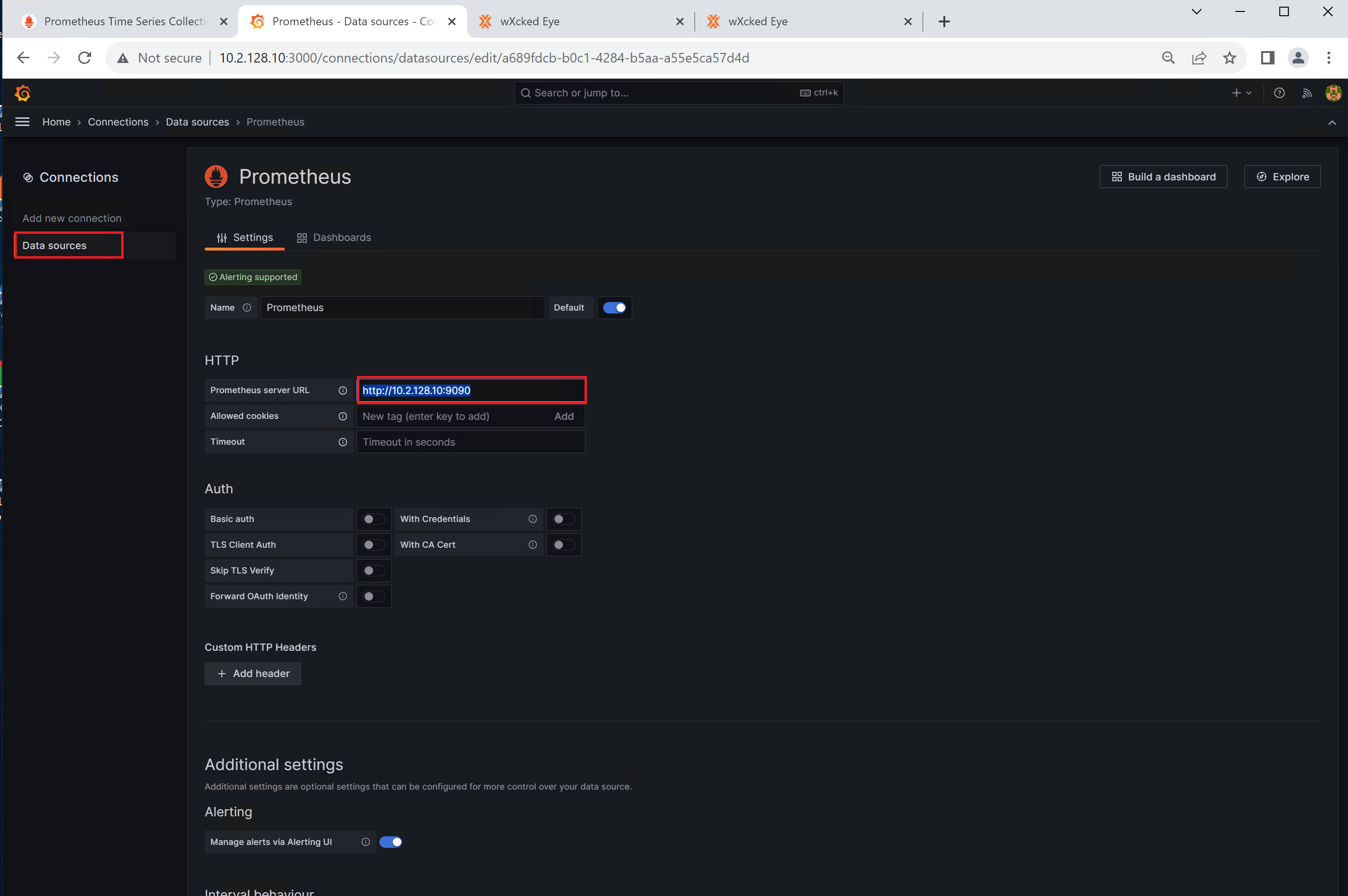
Task: Open the hamburger navigation menu
Action: (22, 122)
